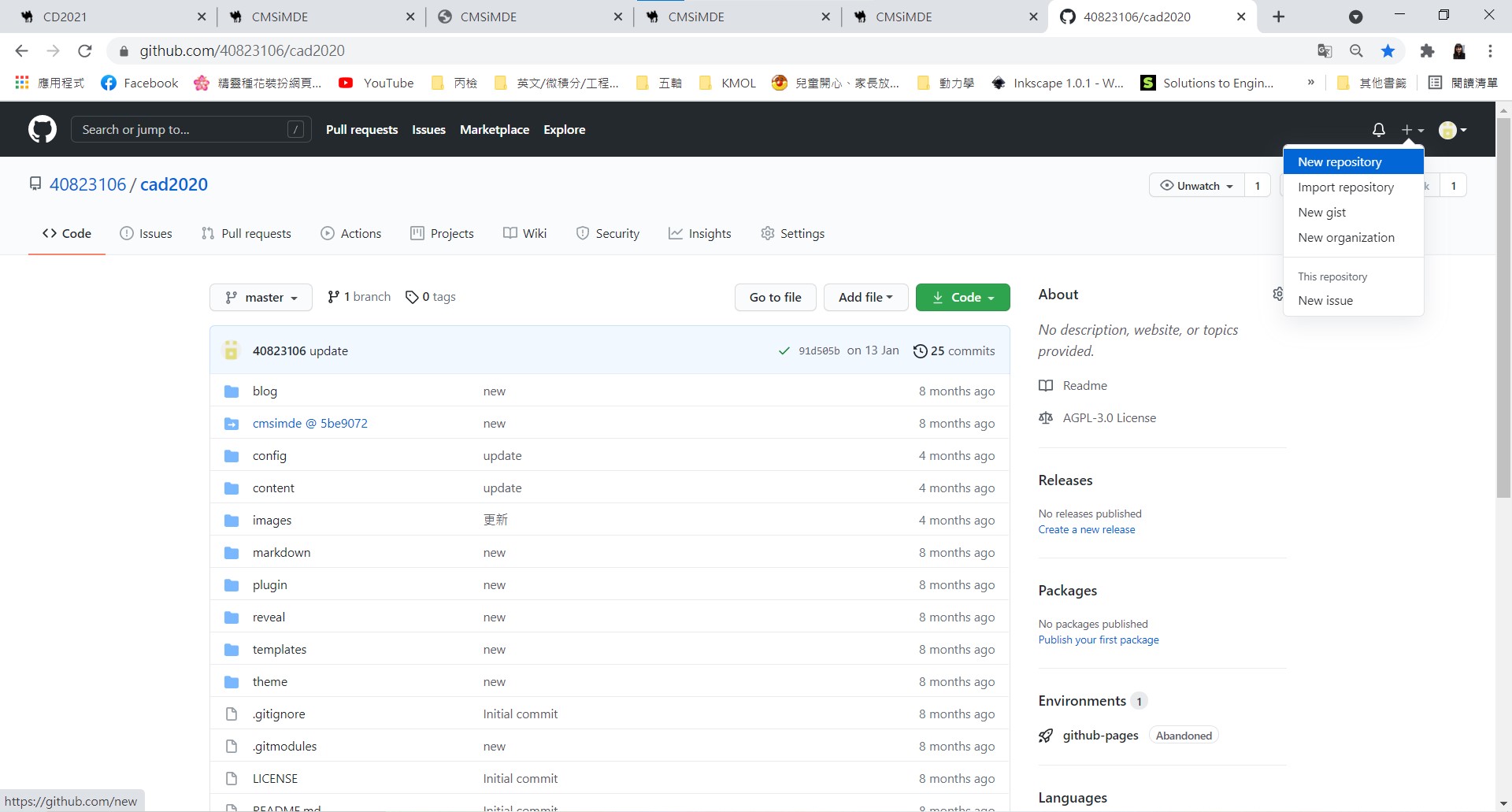
Task: Click the Search or jump to field
Action: click(x=191, y=130)
